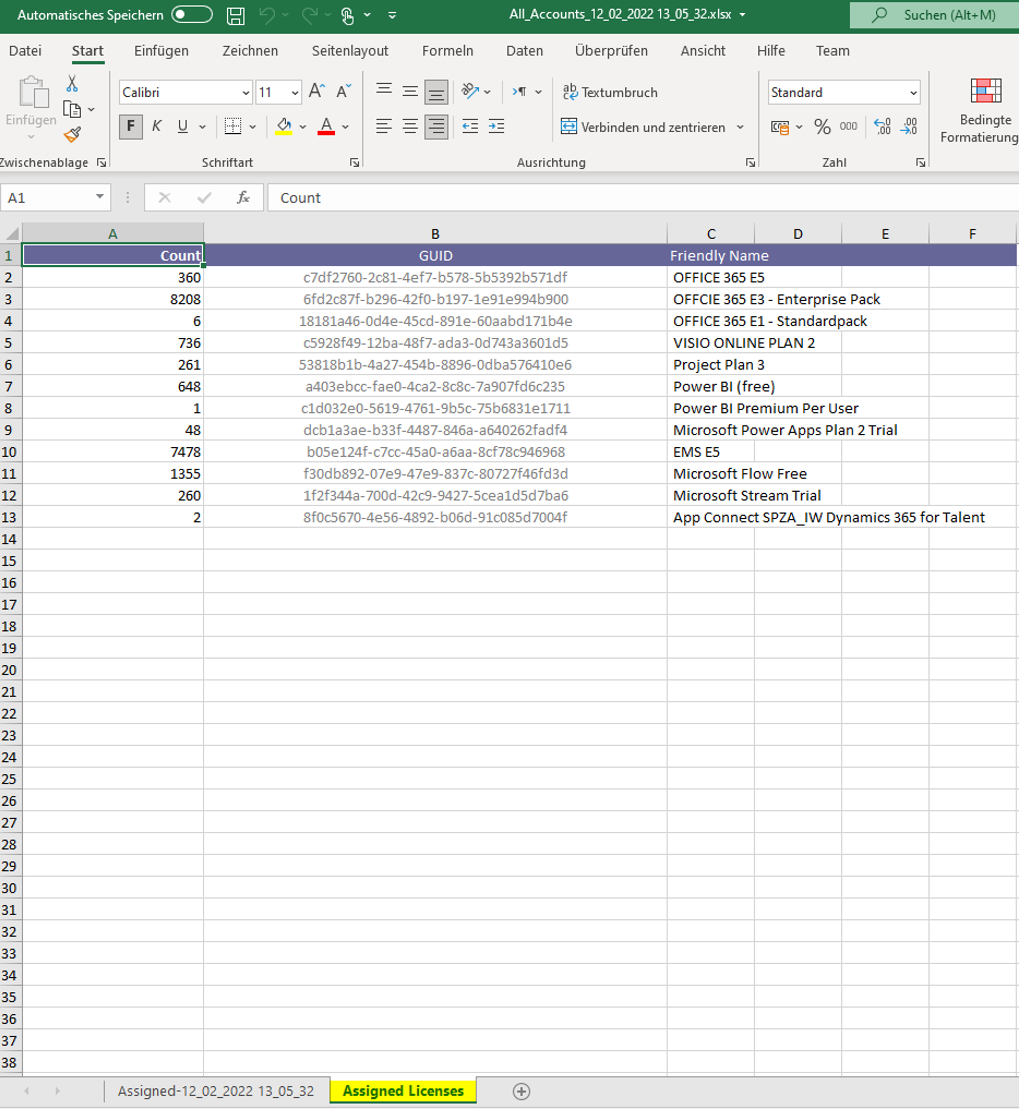Click the increase font size icon
This screenshot has width=1020, height=1109.
(317, 91)
